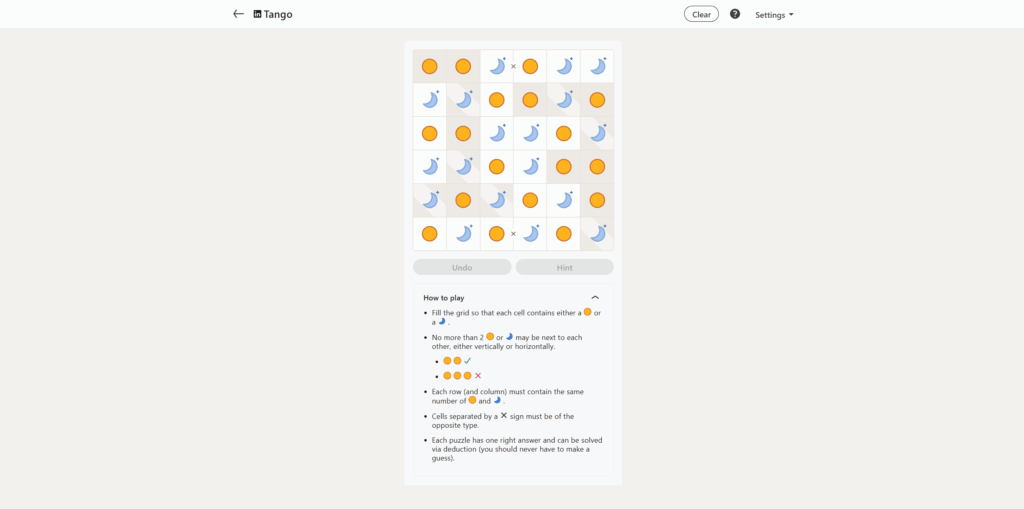1024x509 pixels.
Task: Click the sun in the first row, fourth column
Action: click(530, 67)
